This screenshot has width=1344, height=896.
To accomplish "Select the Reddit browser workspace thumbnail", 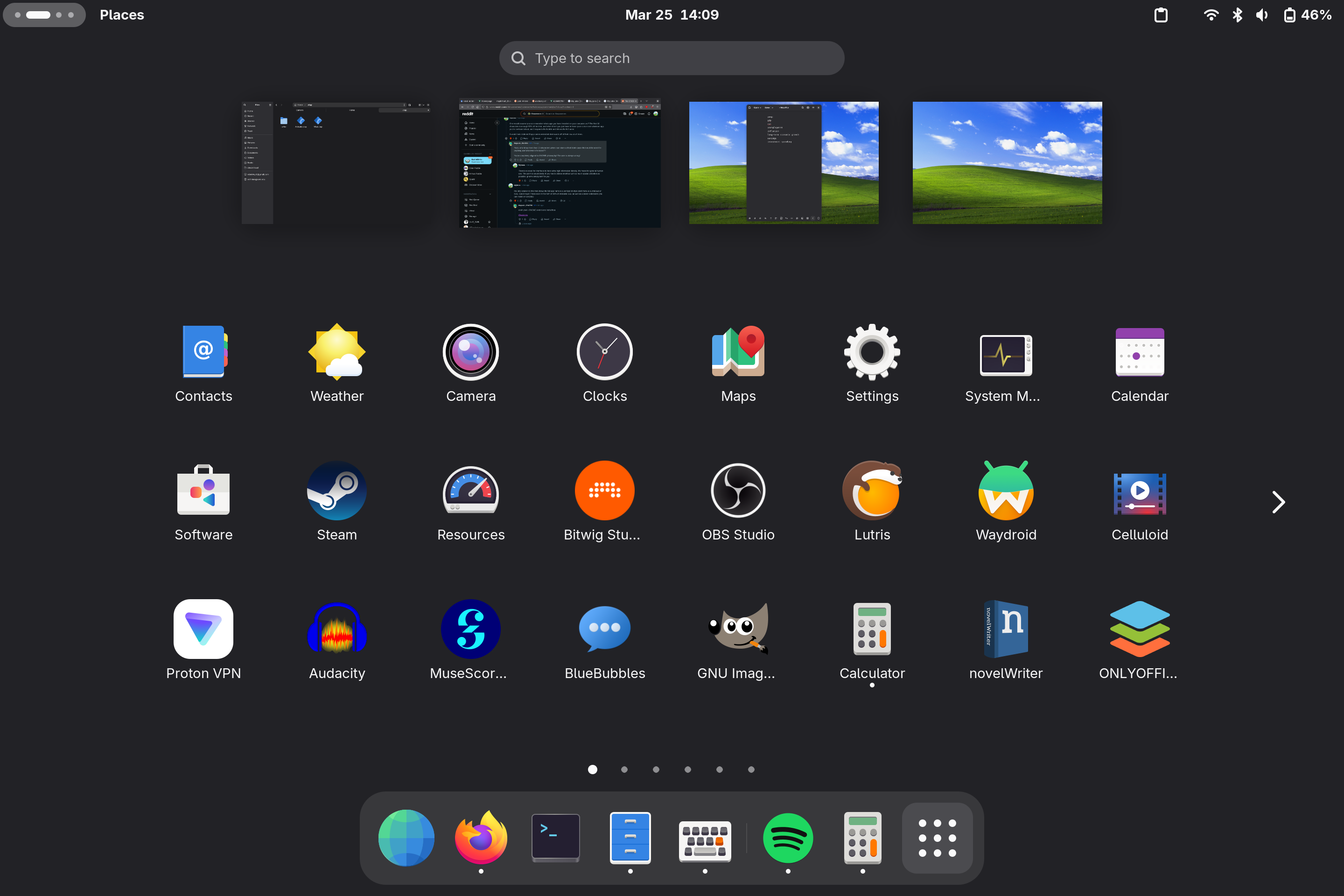I will pyautogui.click(x=560, y=163).
